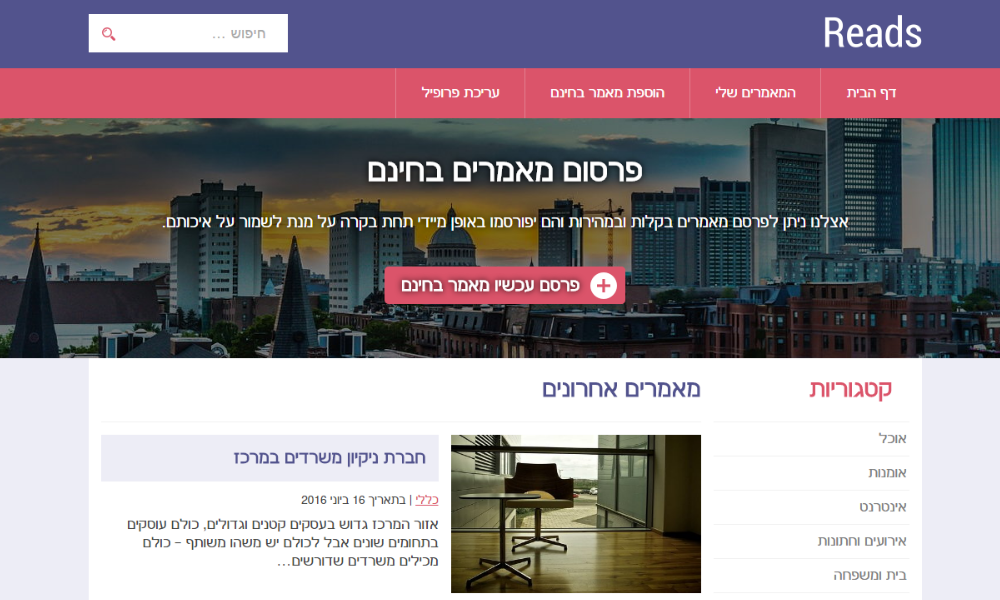Click the plus circle icon on the publish button
This screenshot has height=600, width=1000.
(x=603, y=286)
